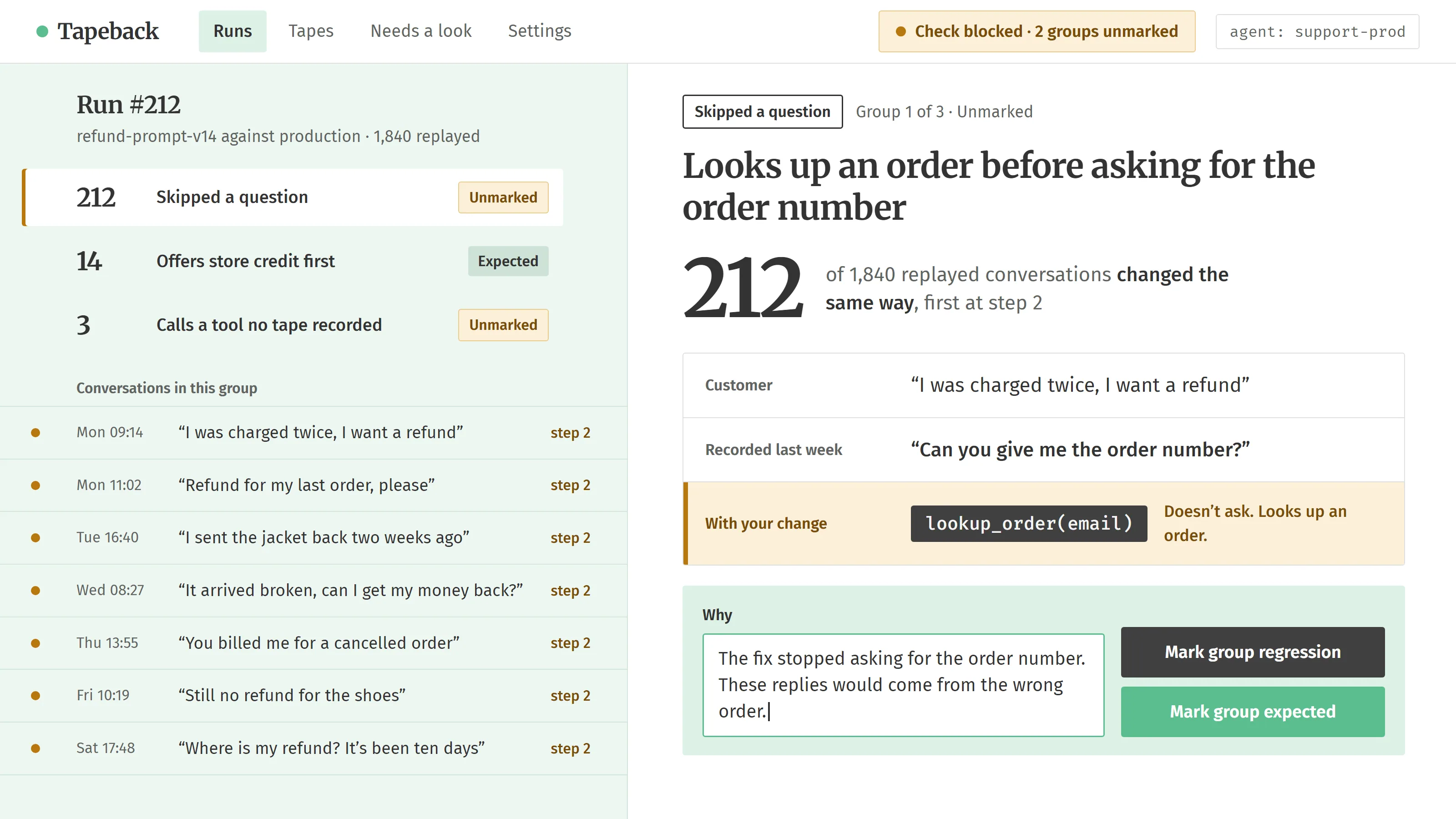Click the Conversations in this group label

pyautogui.click(x=167, y=388)
